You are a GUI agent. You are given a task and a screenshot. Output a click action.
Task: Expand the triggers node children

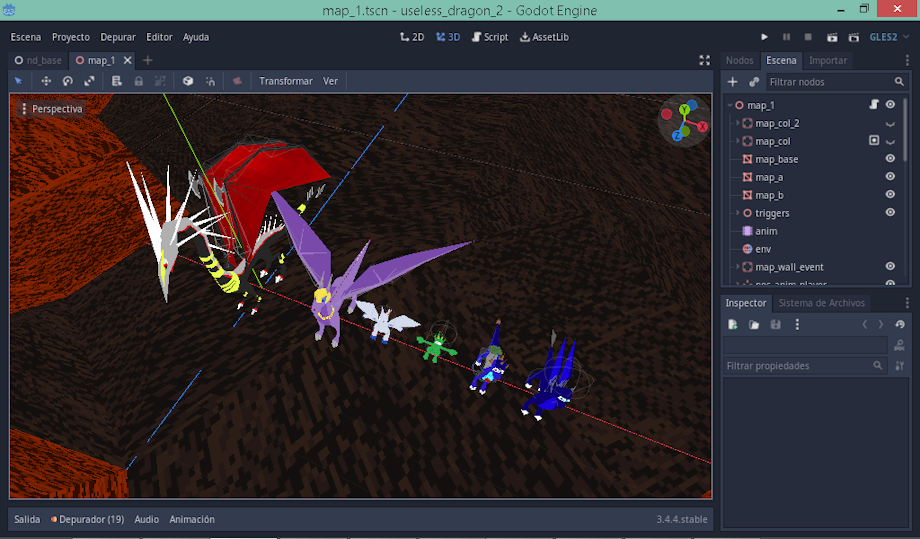[x=737, y=213]
